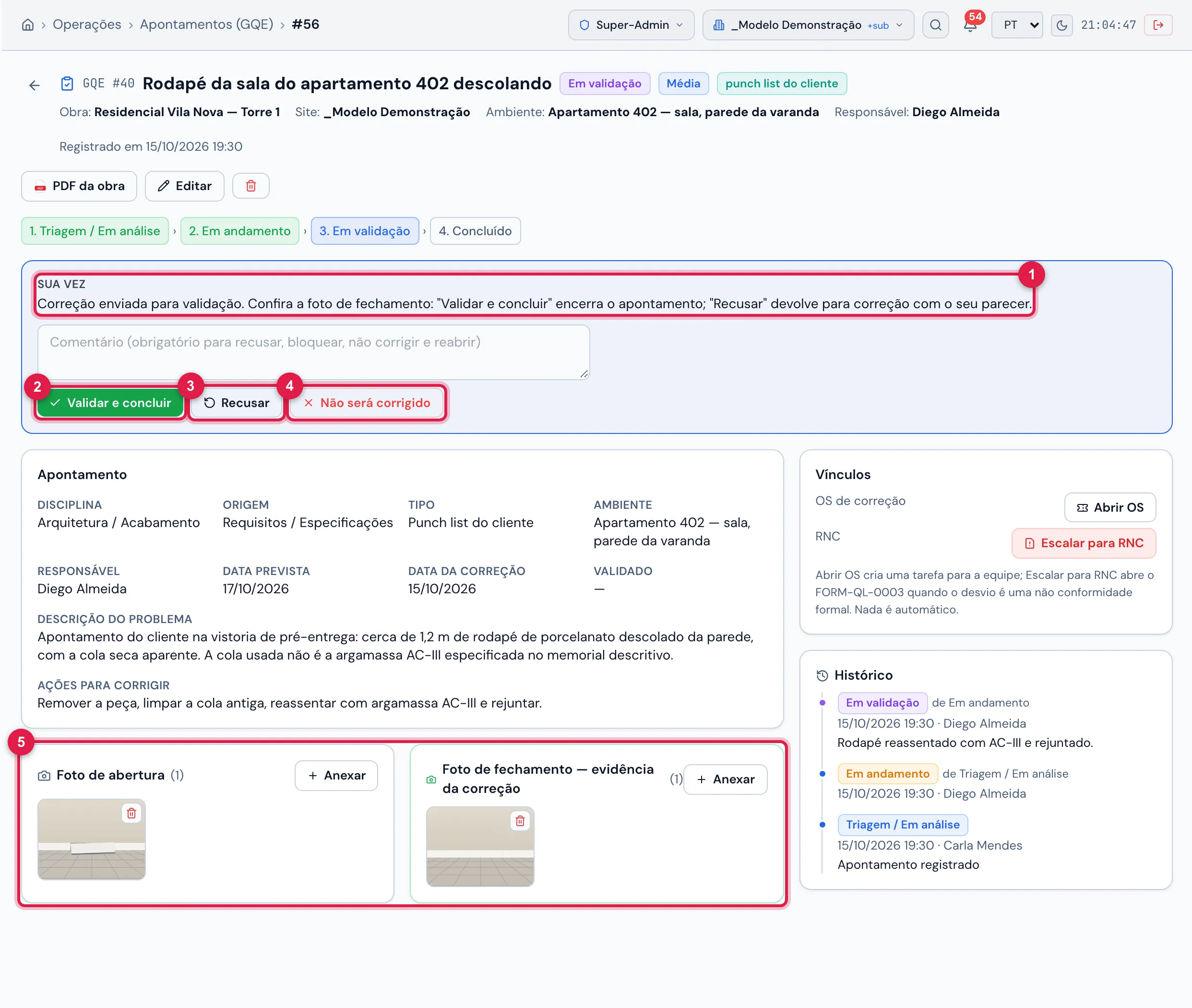
Task: Delete the record with the trash button
Action: [251, 186]
